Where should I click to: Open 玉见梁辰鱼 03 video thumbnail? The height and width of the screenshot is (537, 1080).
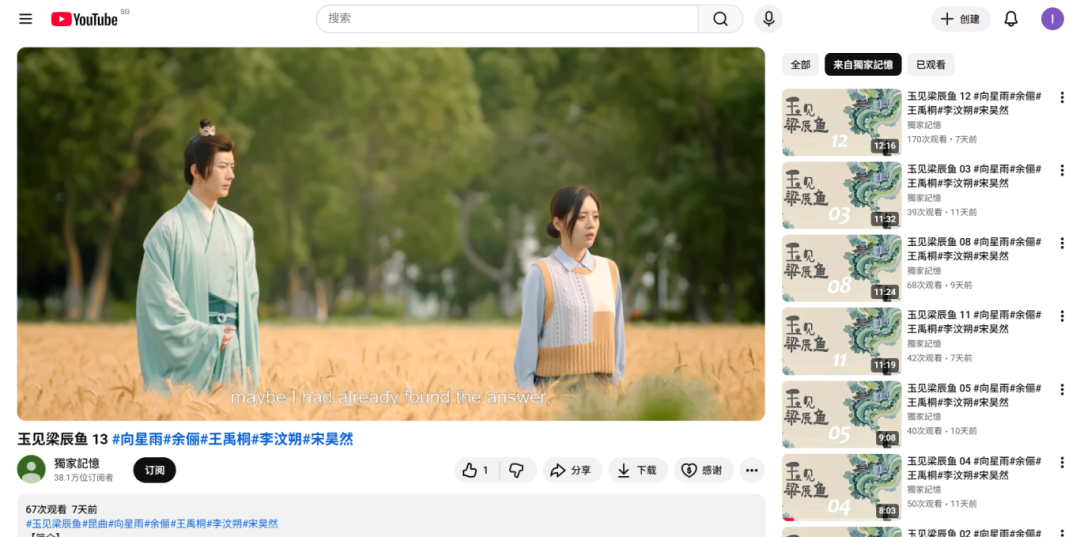[x=841, y=195]
